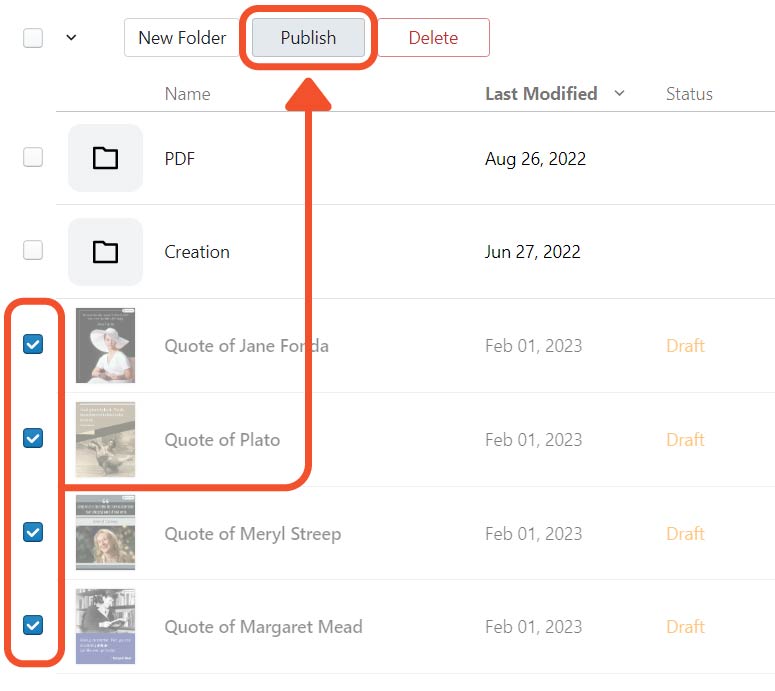Click the Quote of Meryl Streep thumbnail
775x691 pixels.
105,533
